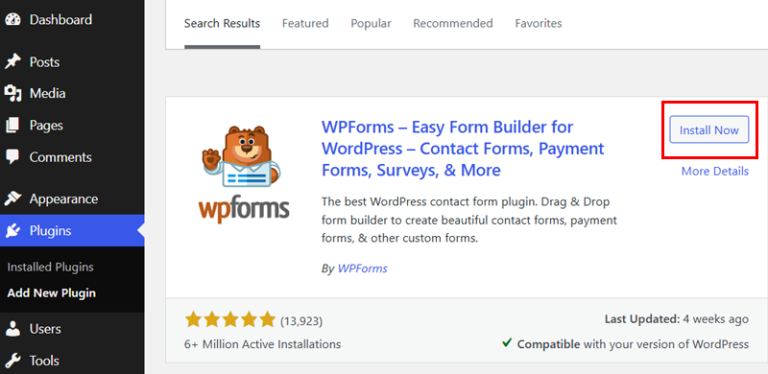This screenshot has width=768, height=374.
Task: Install the WPForms plugin now
Action: pyautogui.click(x=709, y=130)
